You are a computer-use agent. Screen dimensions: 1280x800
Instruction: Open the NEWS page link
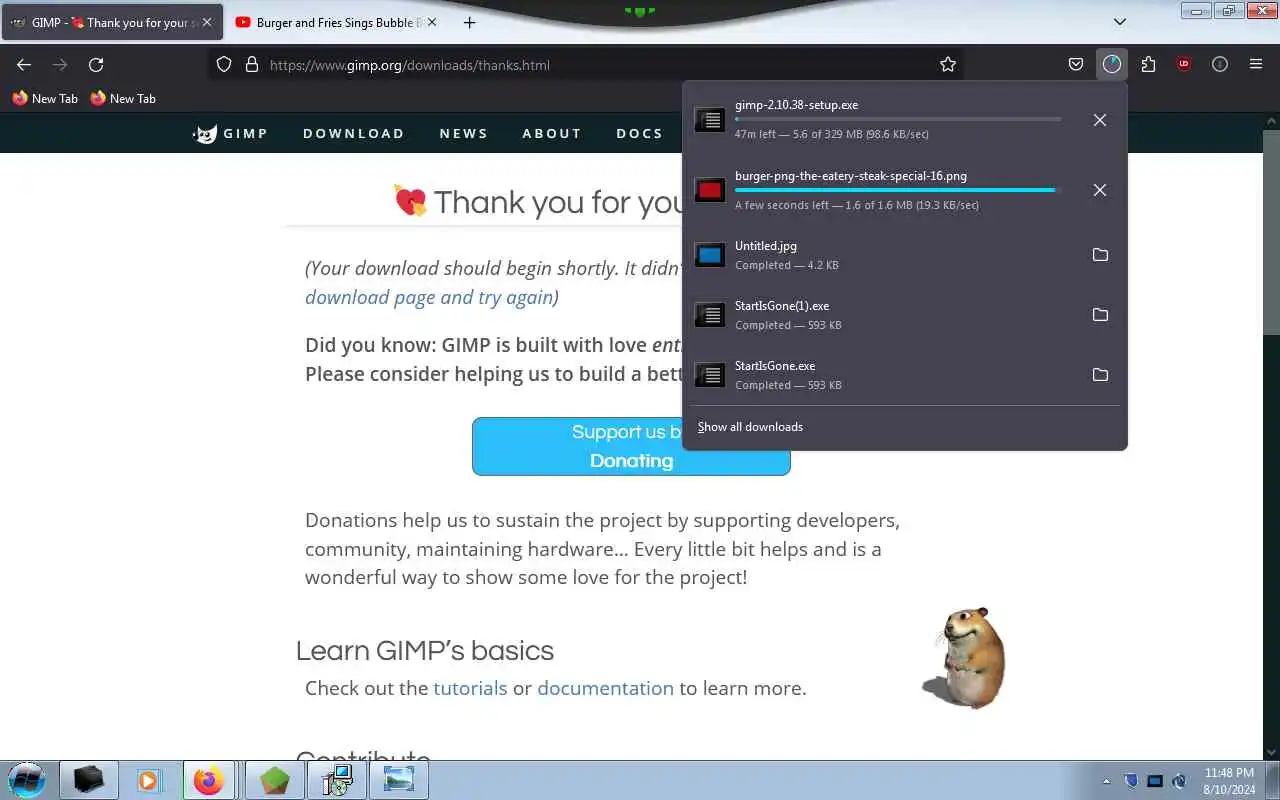click(x=464, y=133)
